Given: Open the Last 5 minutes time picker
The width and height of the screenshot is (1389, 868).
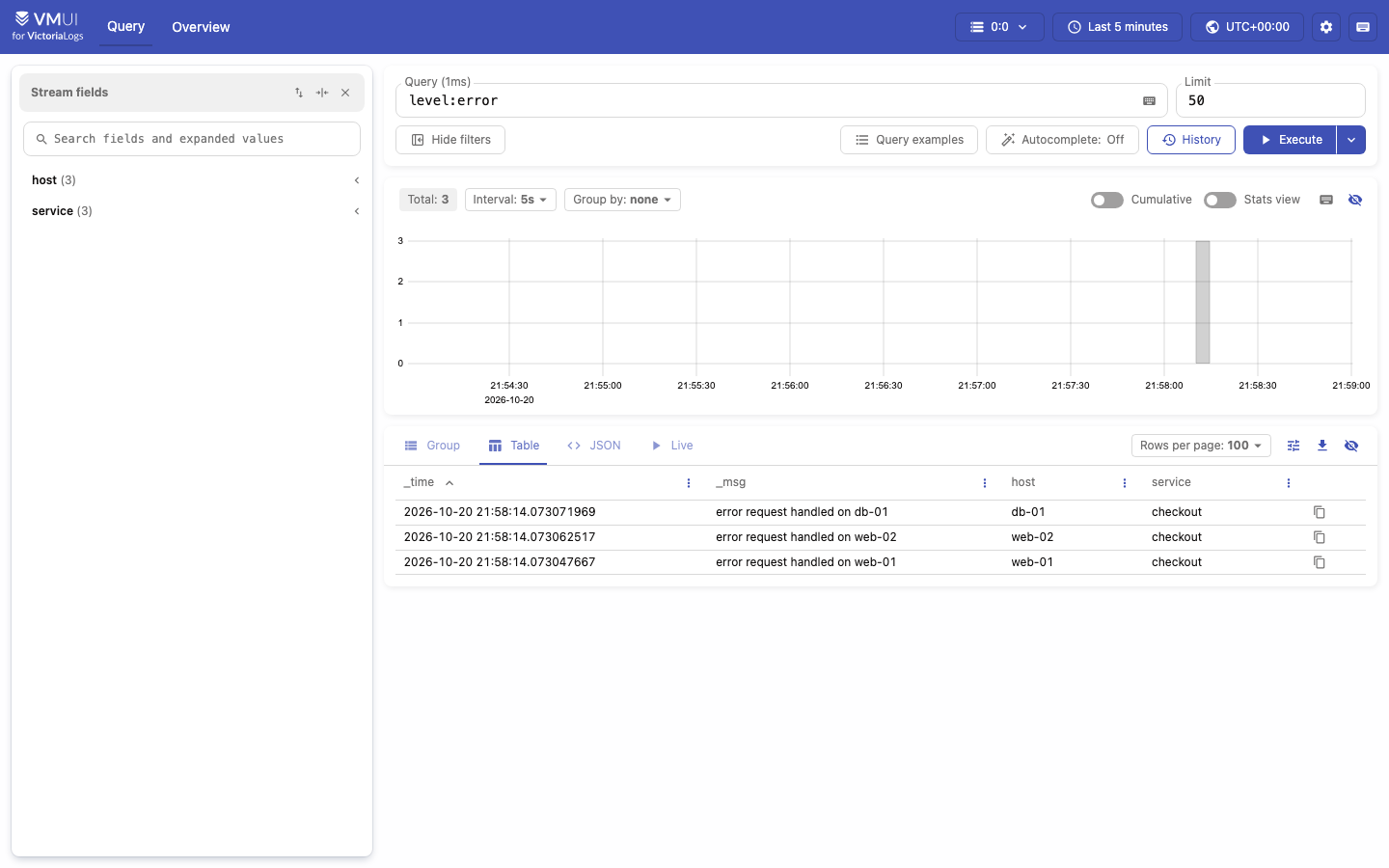Looking at the screenshot, I should pyautogui.click(x=1117, y=27).
